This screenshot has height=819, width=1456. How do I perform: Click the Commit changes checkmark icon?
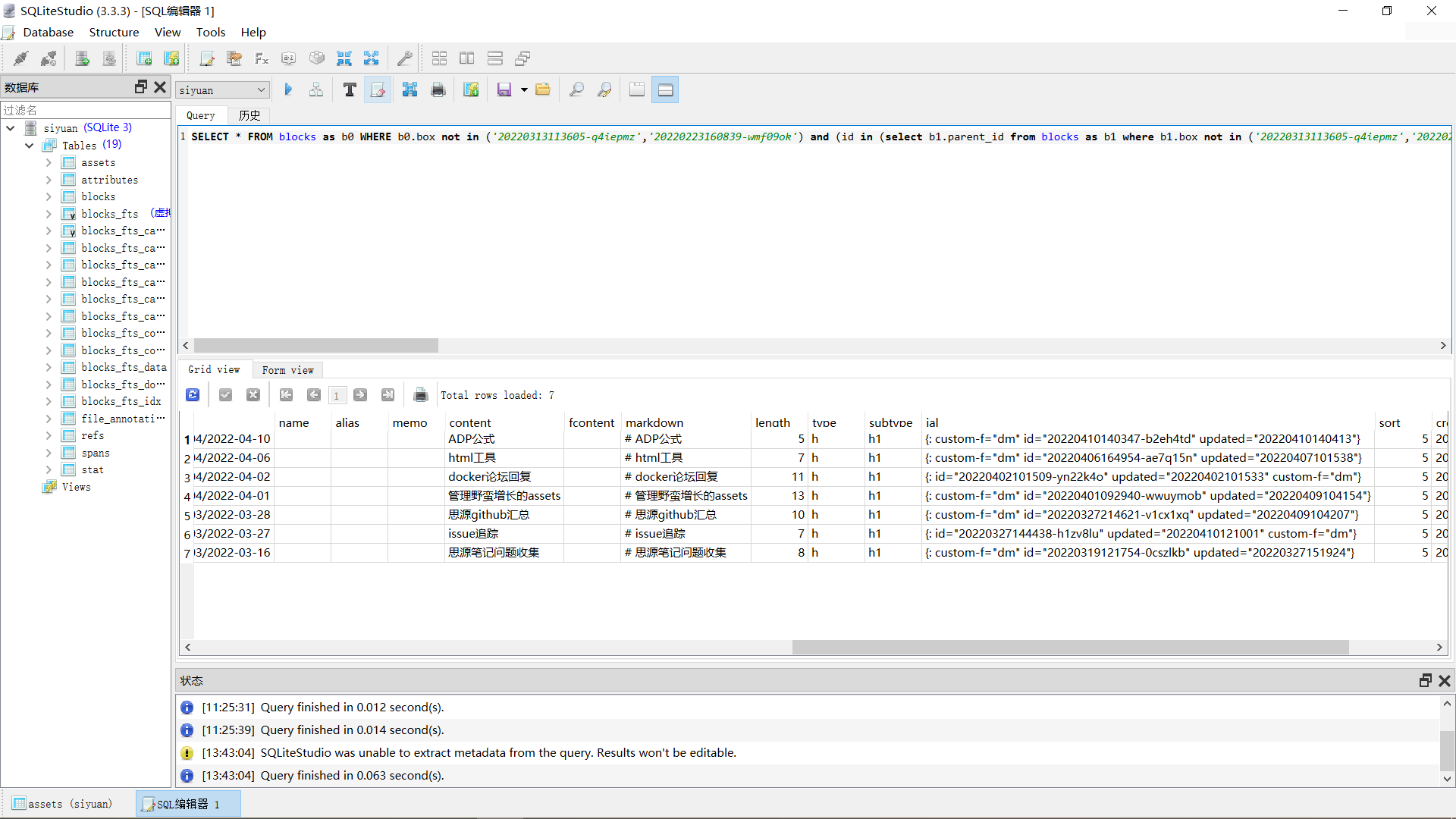tap(225, 394)
